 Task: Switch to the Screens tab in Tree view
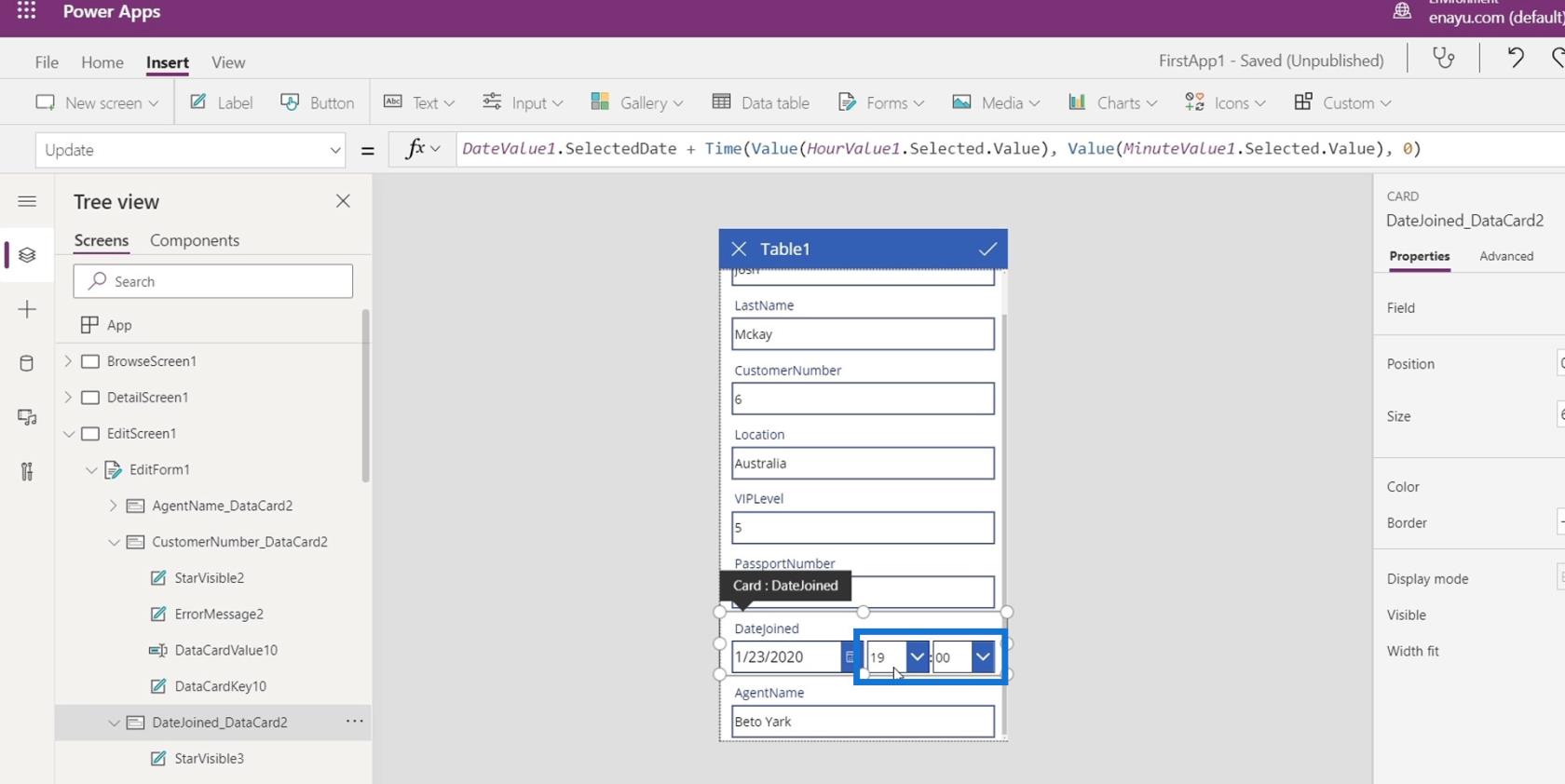(x=102, y=240)
